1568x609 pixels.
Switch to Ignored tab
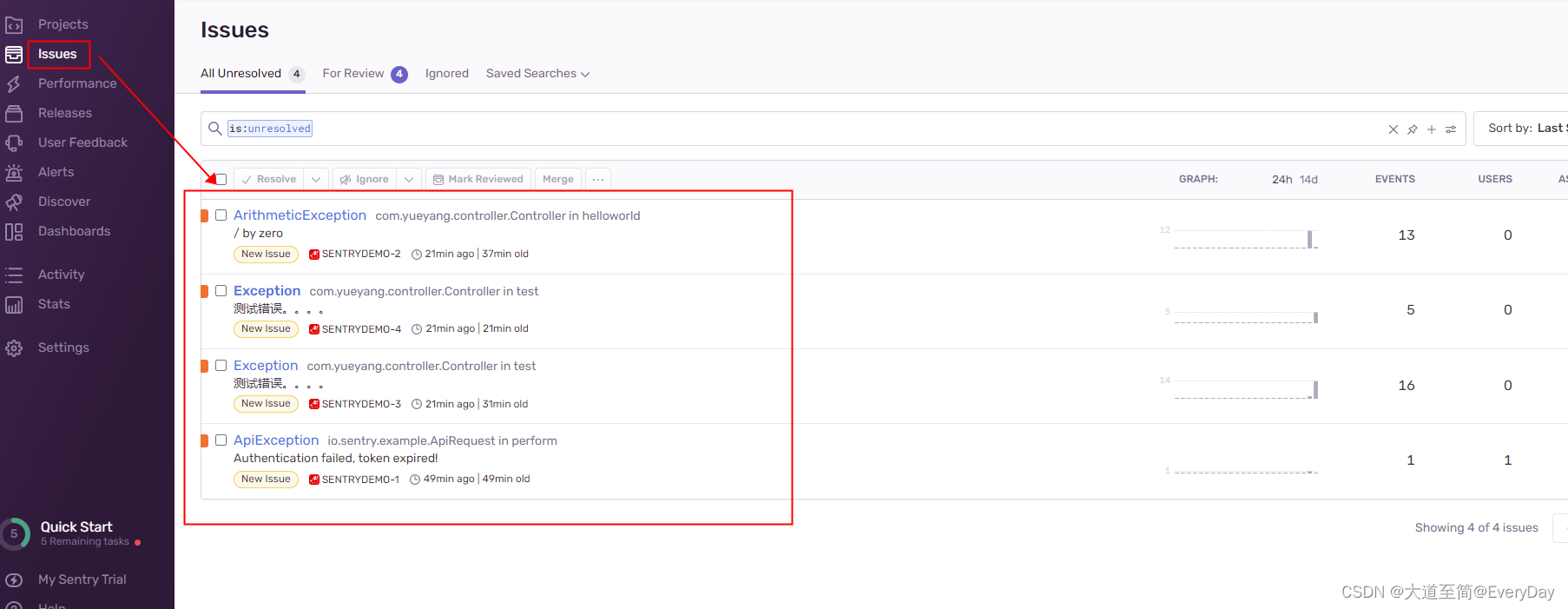[x=447, y=74]
